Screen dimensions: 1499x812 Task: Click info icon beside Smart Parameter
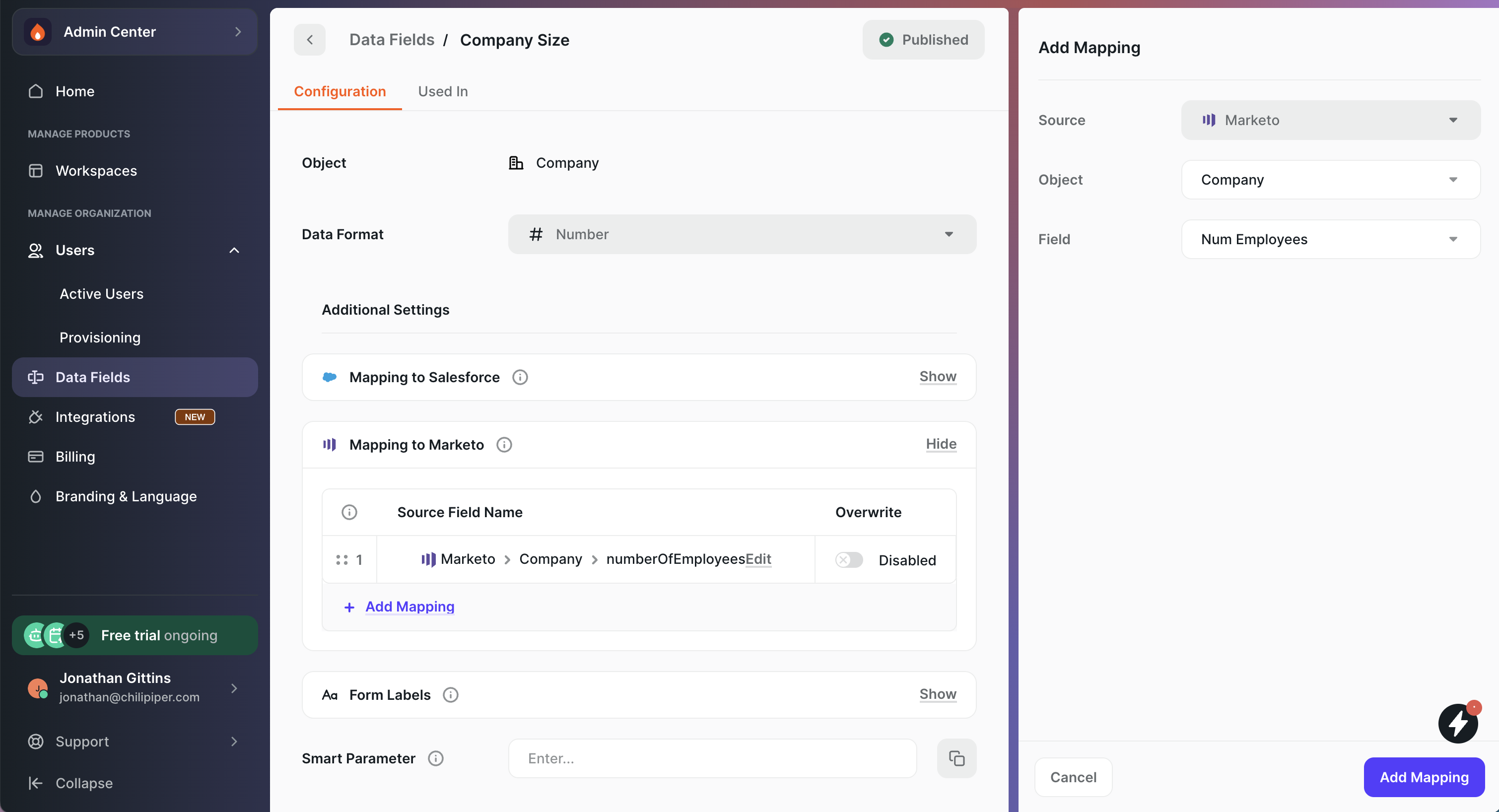click(x=435, y=758)
